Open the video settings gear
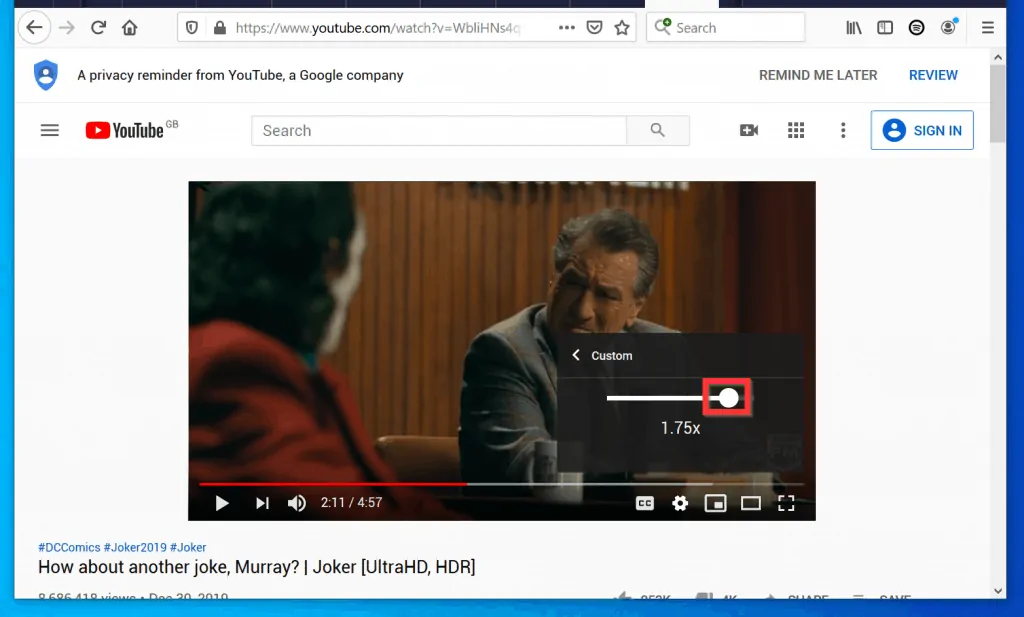 click(x=680, y=503)
